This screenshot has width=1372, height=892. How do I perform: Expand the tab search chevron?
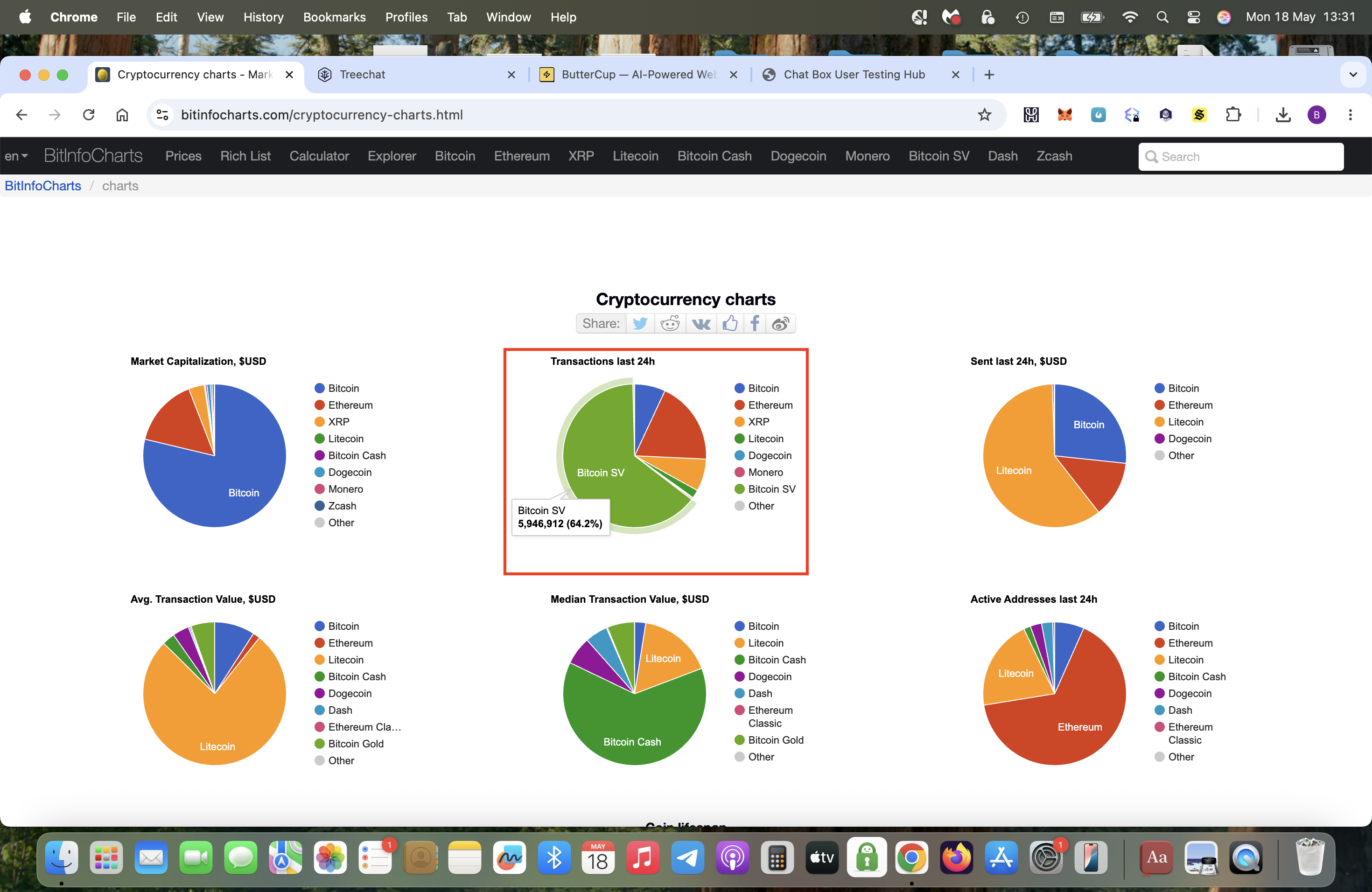[x=1353, y=74]
